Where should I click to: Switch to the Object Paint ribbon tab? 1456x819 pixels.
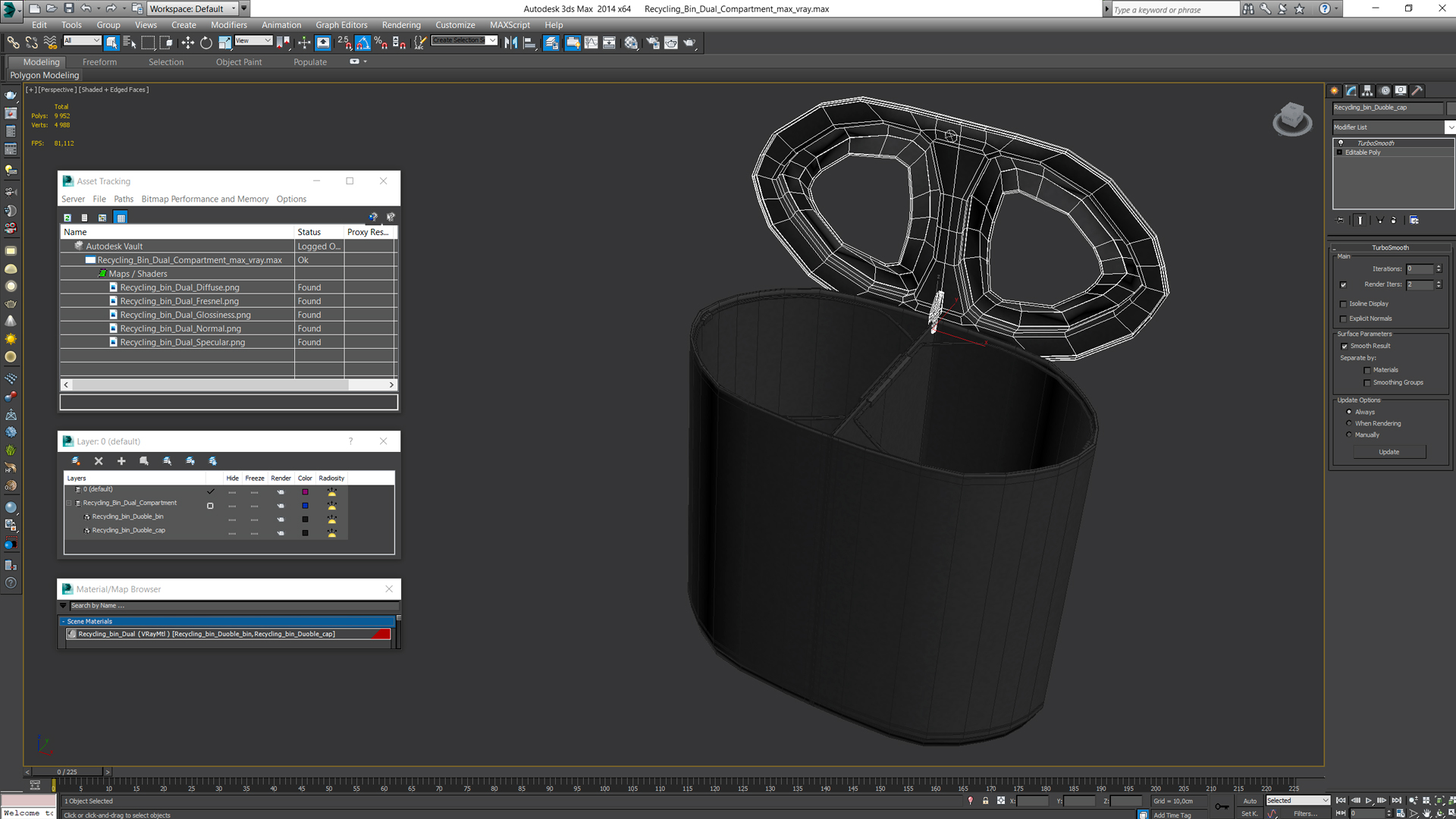(239, 62)
